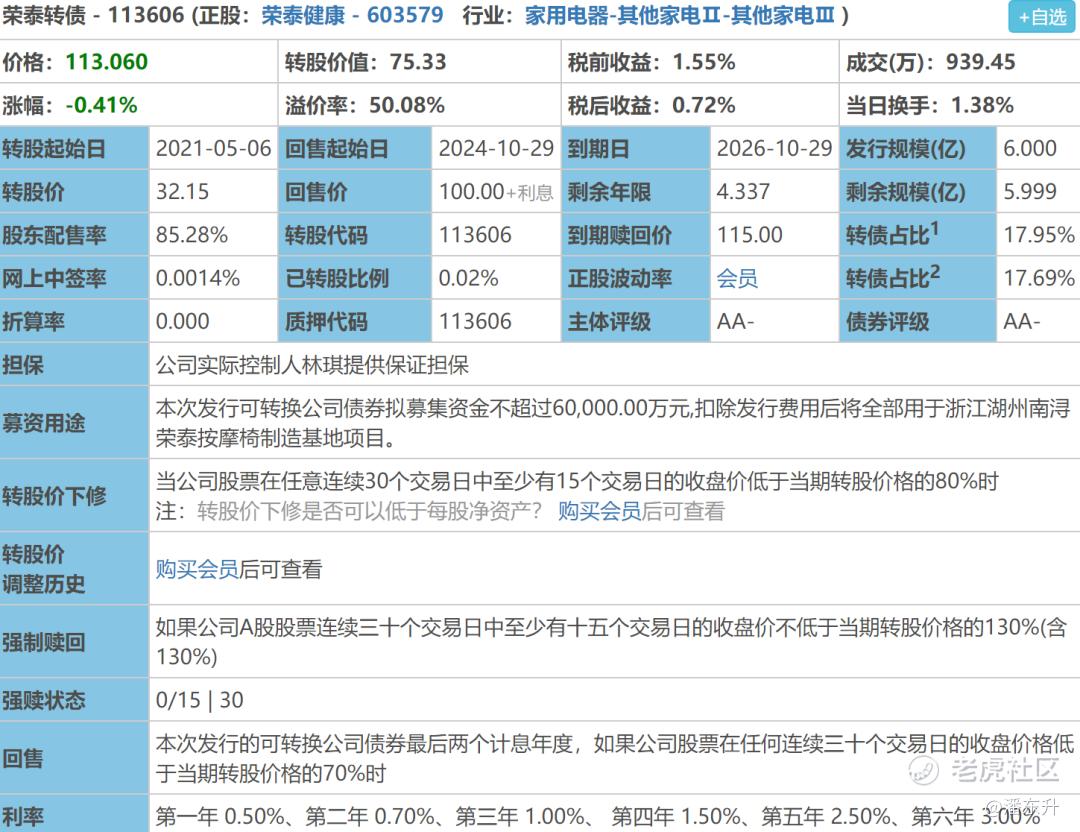Click the 剩余年限 value 4.337
Viewport: 1080px width, 832px height.
(743, 191)
